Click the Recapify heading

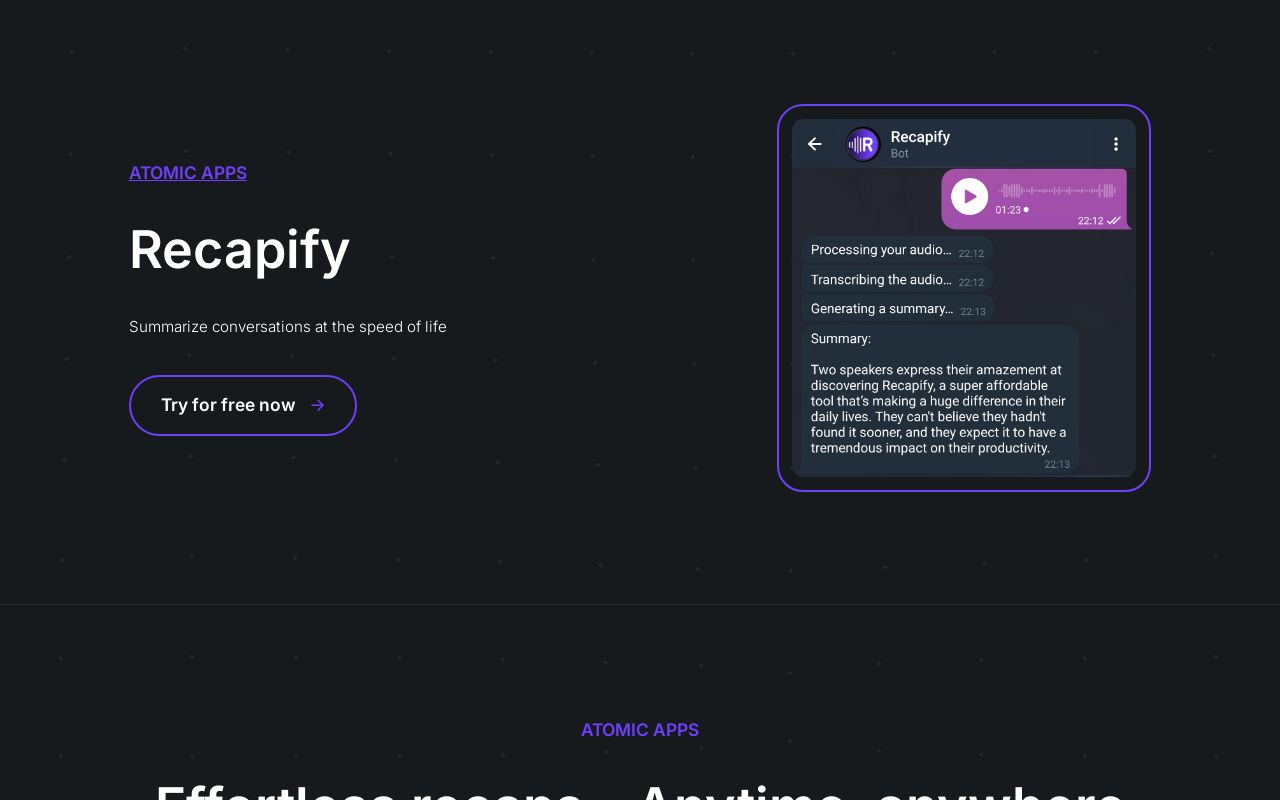239,250
